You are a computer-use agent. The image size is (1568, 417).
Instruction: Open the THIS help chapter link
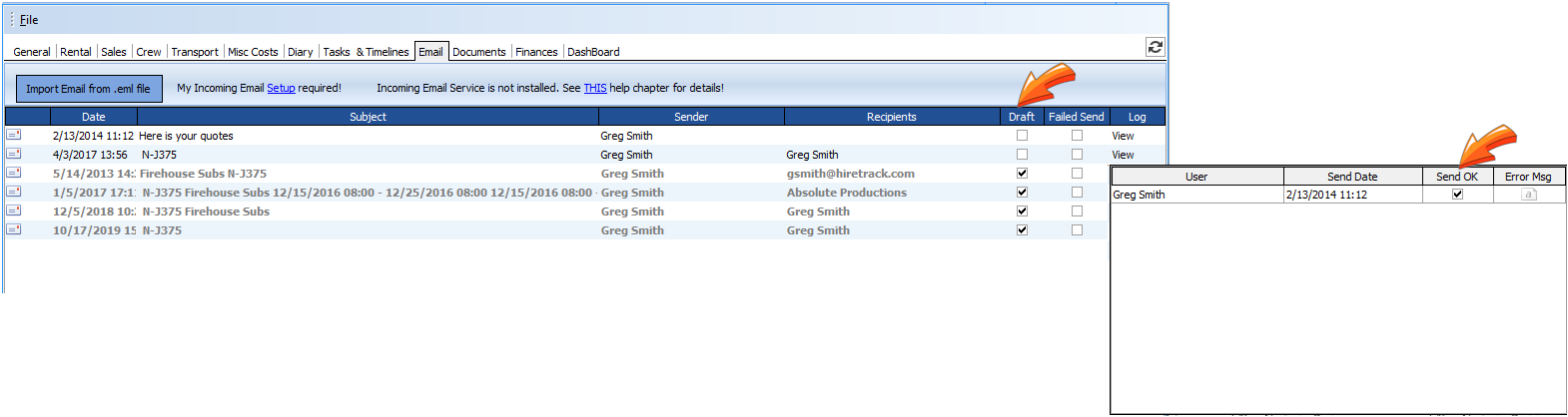(x=594, y=88)
